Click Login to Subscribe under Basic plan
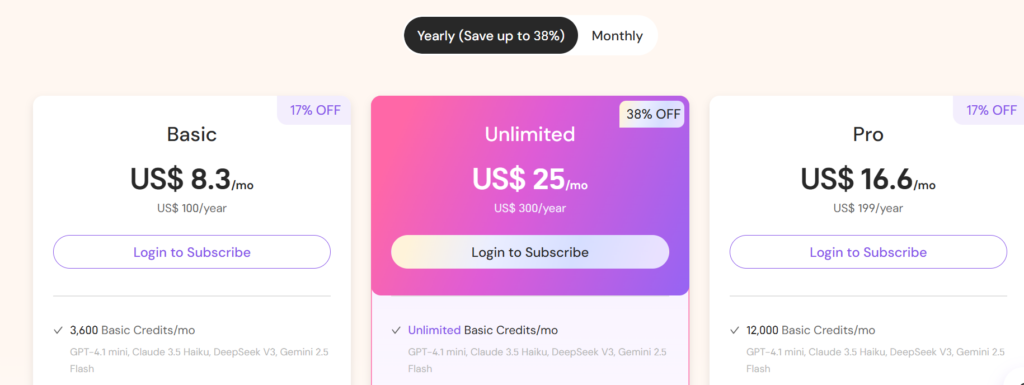Image resolution: width=1024 pixels, height=385 pixels. point(192,252)
